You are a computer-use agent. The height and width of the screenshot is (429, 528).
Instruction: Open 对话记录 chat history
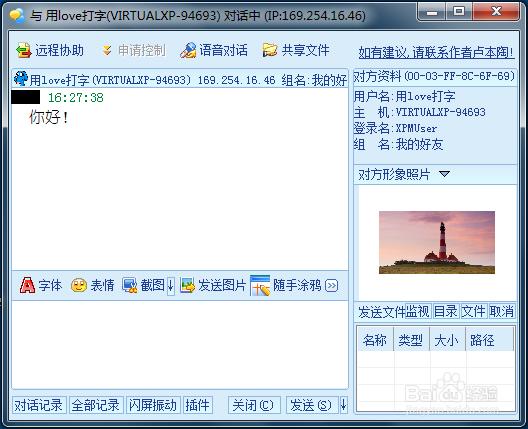click(x=39, y=405)
